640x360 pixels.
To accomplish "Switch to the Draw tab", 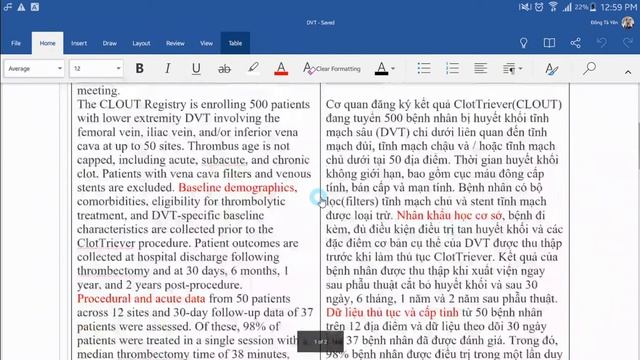I will (x=109, y=43).
